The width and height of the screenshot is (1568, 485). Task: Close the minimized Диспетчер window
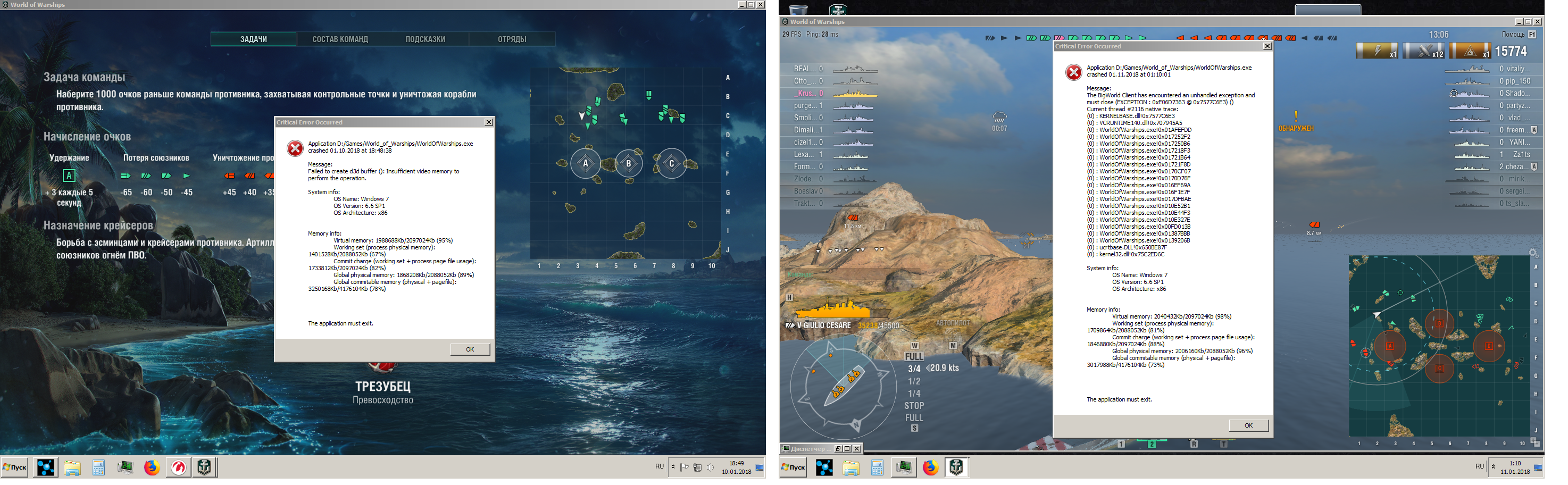[857, 448]
